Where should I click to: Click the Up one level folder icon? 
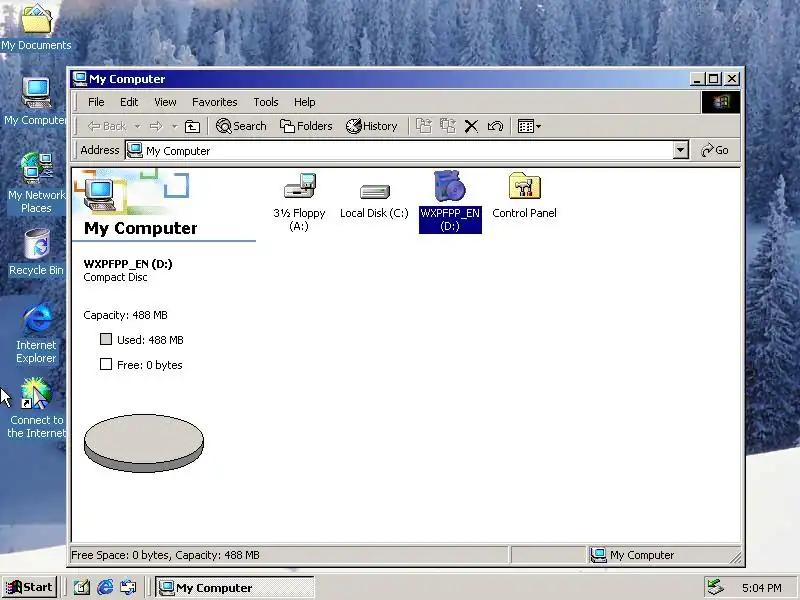click(192, 126)
